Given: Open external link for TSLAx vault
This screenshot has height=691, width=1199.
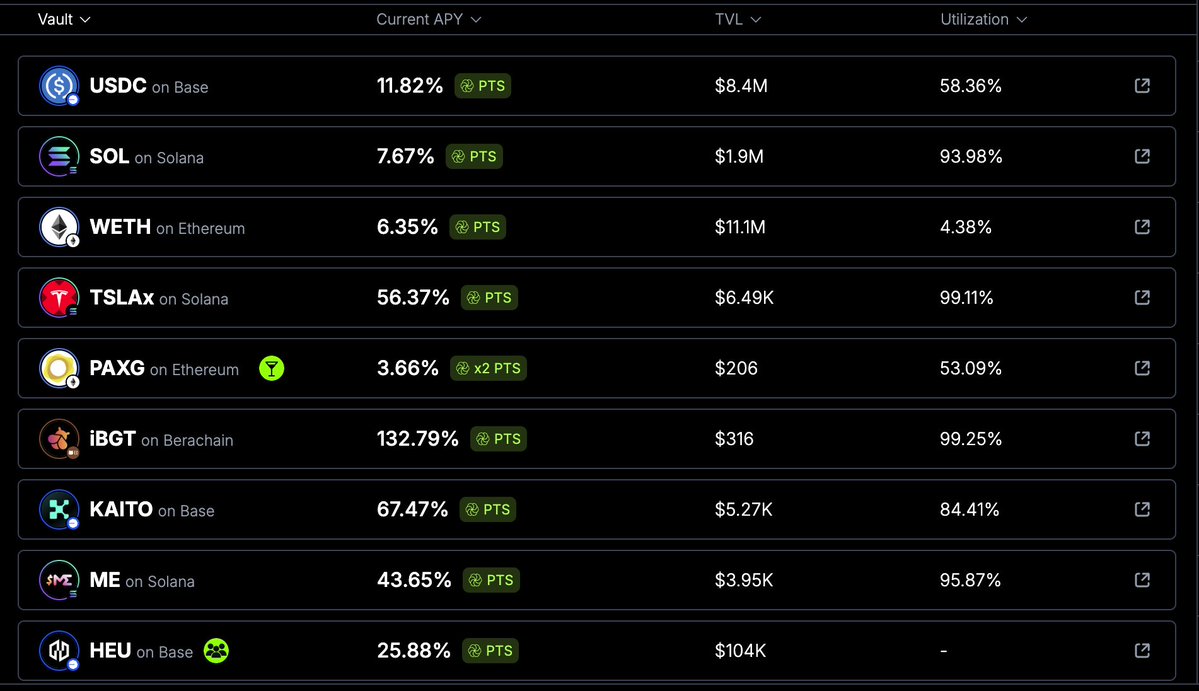Looking at the screenshot, I should tap(1142, 297).
